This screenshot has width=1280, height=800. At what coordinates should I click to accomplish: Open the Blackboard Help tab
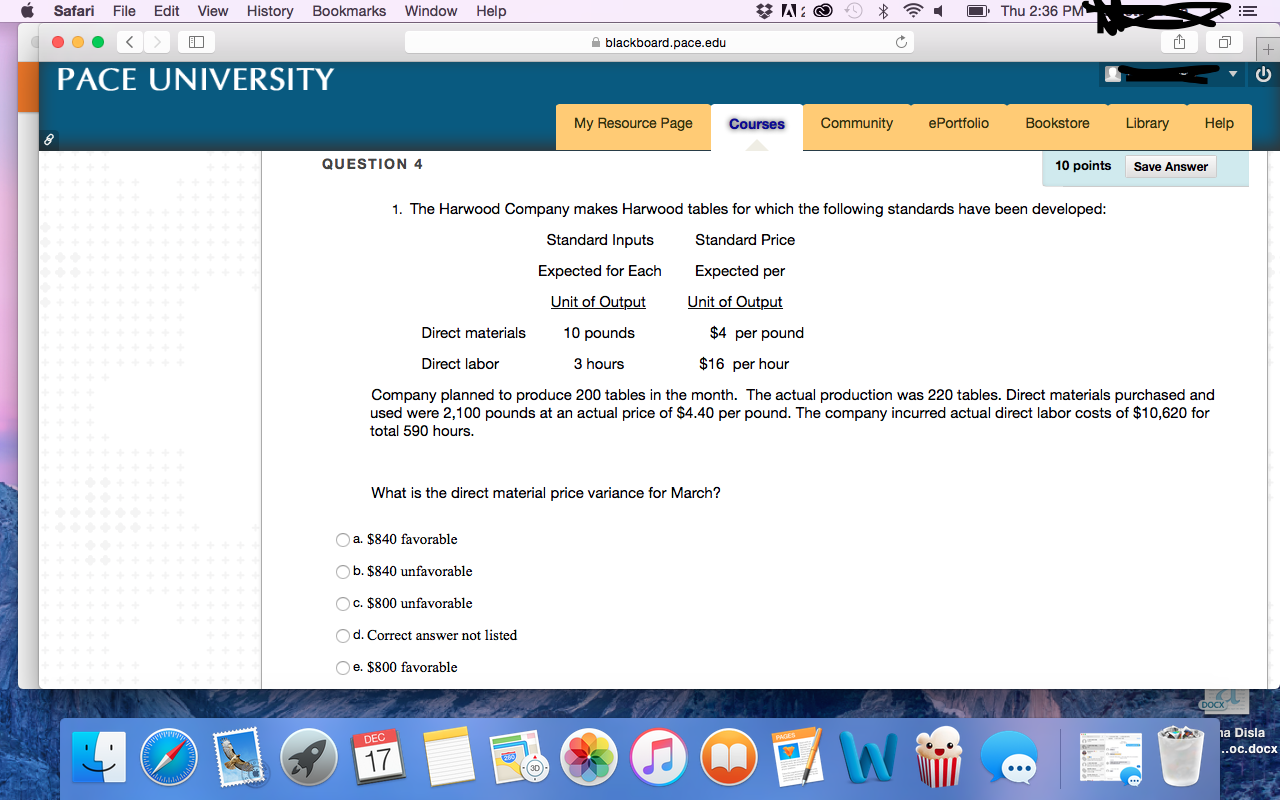click(x=1219, y=126)
